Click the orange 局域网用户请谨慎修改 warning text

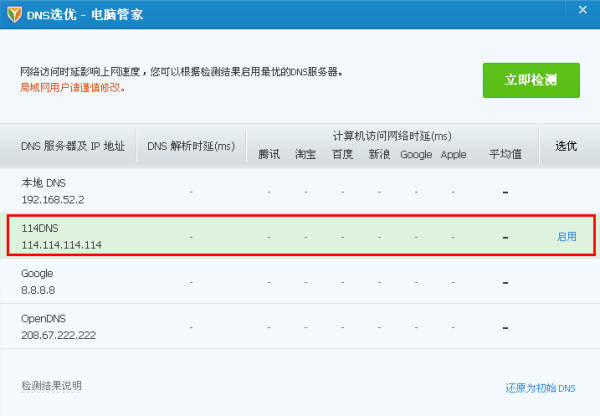(x=72, y=88)
